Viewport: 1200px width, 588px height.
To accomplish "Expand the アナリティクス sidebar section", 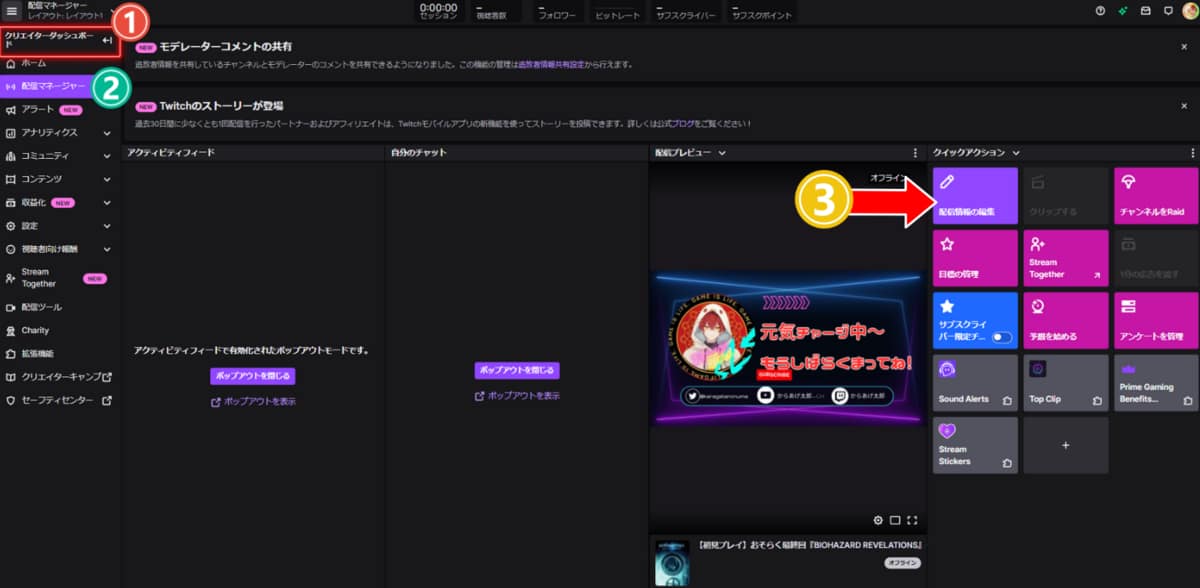I will (x=107, y=132).
